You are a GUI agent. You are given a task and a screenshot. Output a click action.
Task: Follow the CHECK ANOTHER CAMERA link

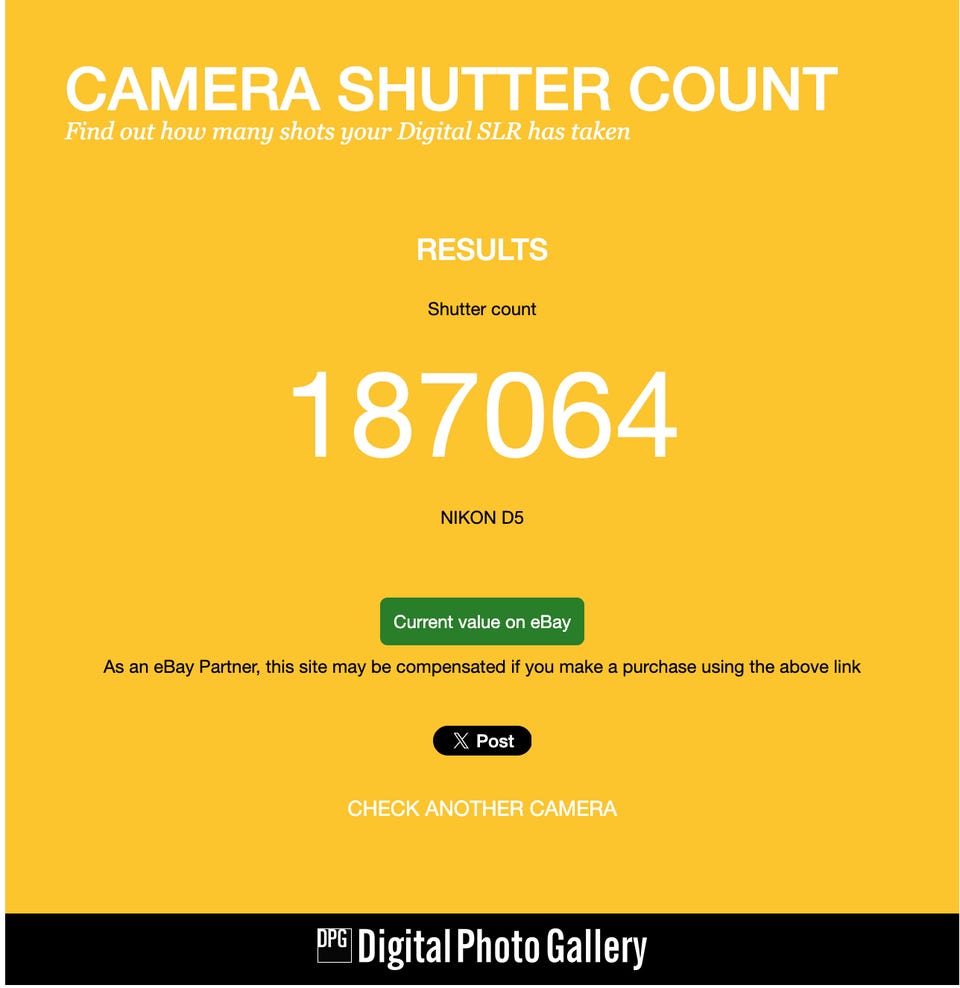coord(482,808)
